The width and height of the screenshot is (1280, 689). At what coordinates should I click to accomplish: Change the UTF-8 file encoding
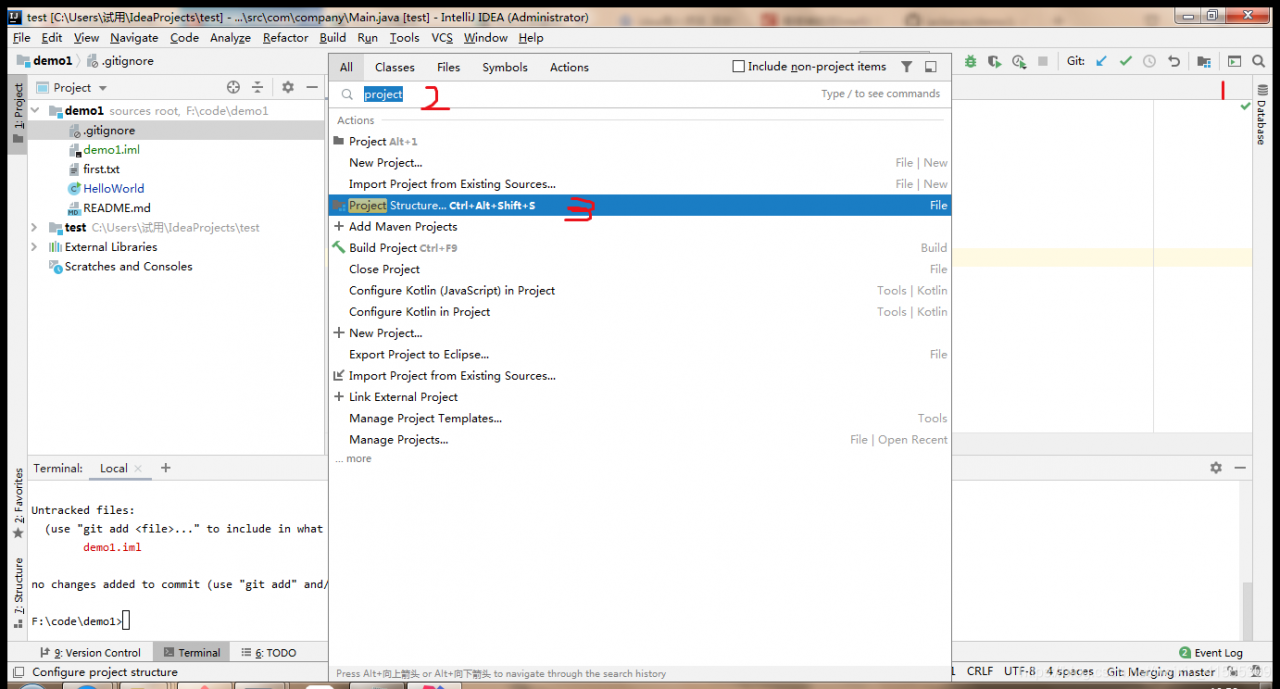click(1020, 672)
